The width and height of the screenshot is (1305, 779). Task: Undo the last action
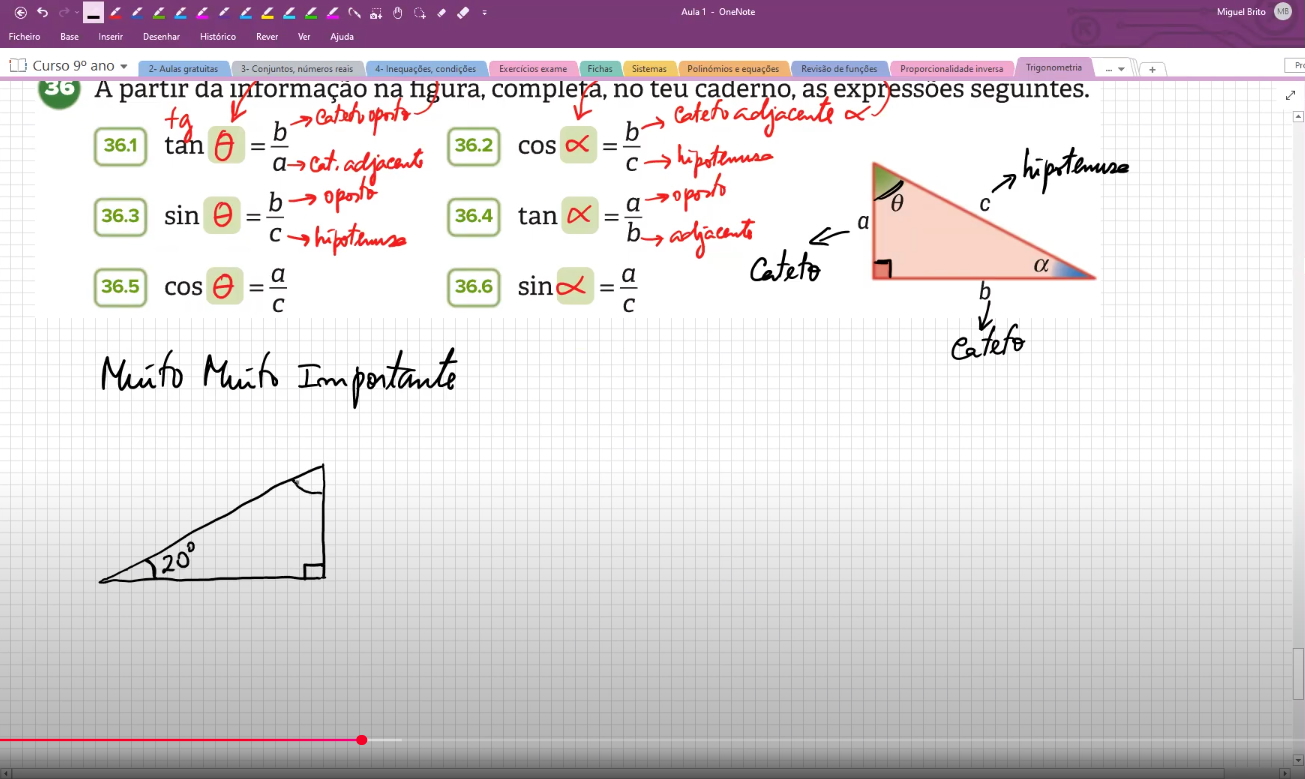(42, 13)
